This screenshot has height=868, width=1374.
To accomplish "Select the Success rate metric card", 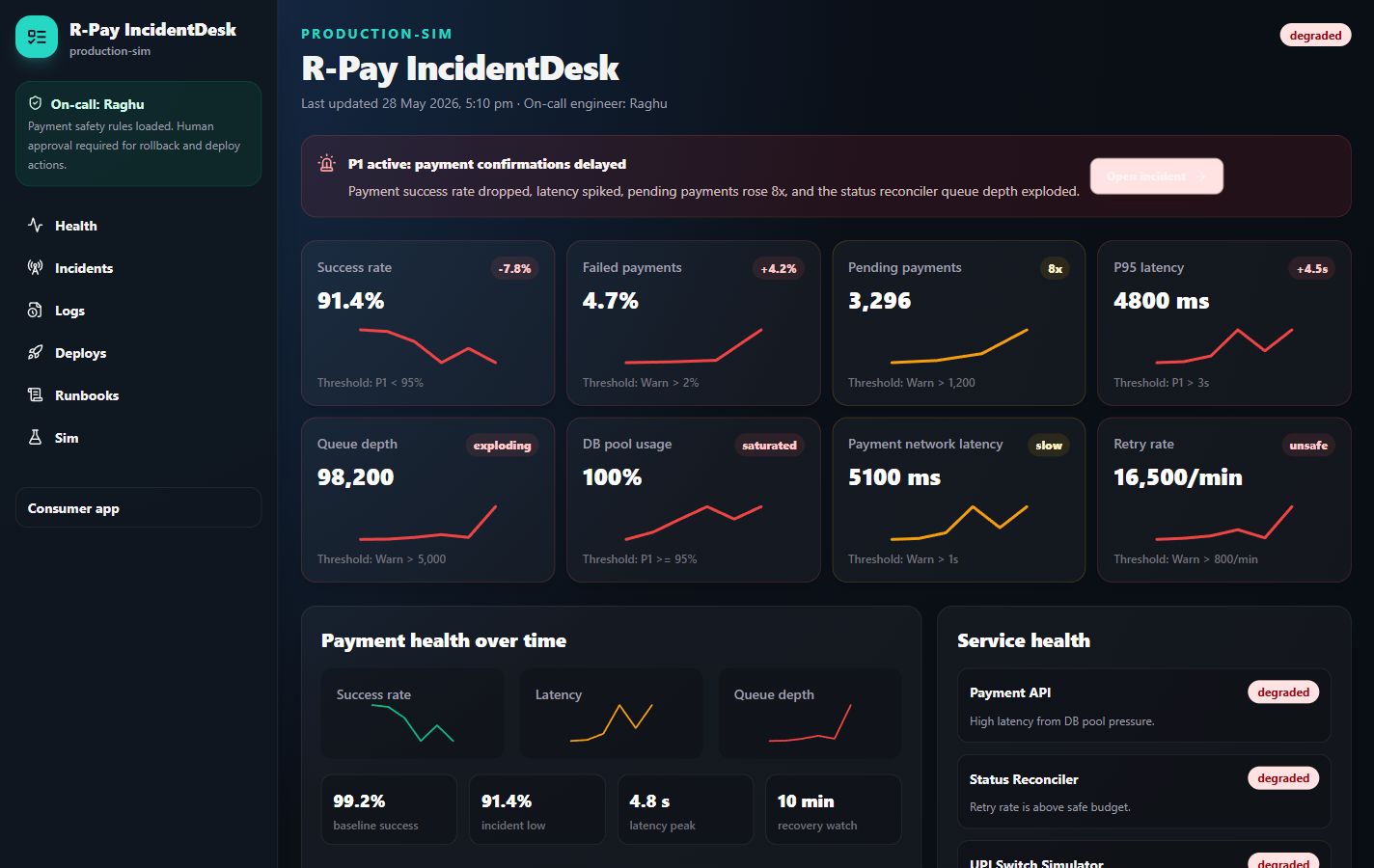I will [427, 323].
